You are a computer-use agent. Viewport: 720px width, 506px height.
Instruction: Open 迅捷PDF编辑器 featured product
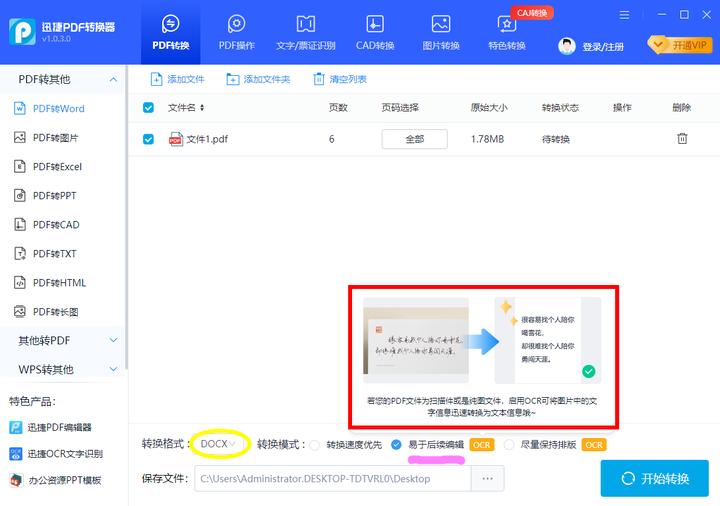[x=51, y=427]
